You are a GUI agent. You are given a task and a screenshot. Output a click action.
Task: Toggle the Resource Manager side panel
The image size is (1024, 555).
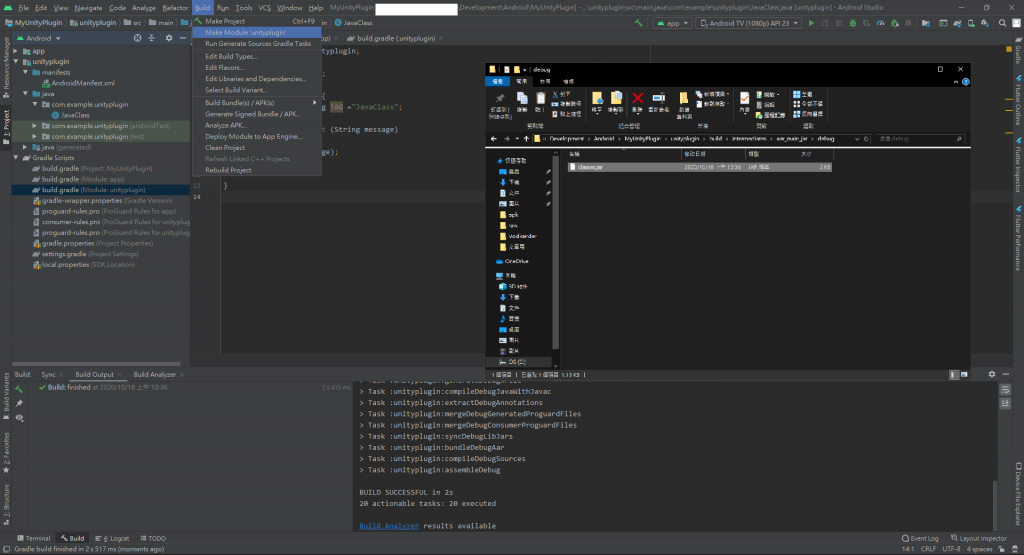pyautogui.click(x=6, y=67)
